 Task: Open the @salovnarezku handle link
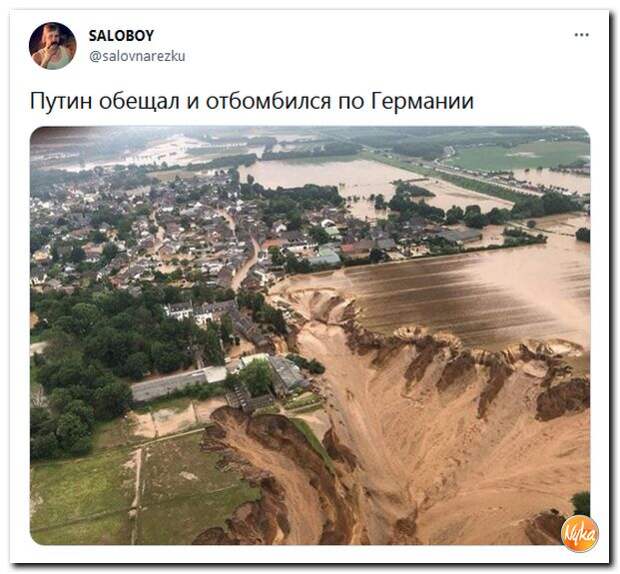pos(137,56)
